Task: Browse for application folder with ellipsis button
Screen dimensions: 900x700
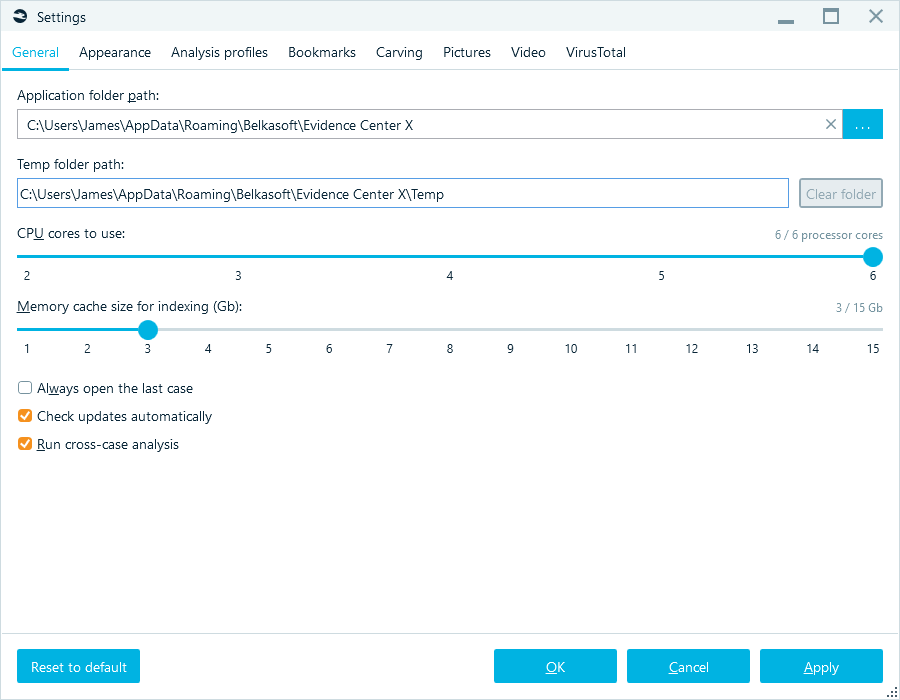Action: point(862,124)
